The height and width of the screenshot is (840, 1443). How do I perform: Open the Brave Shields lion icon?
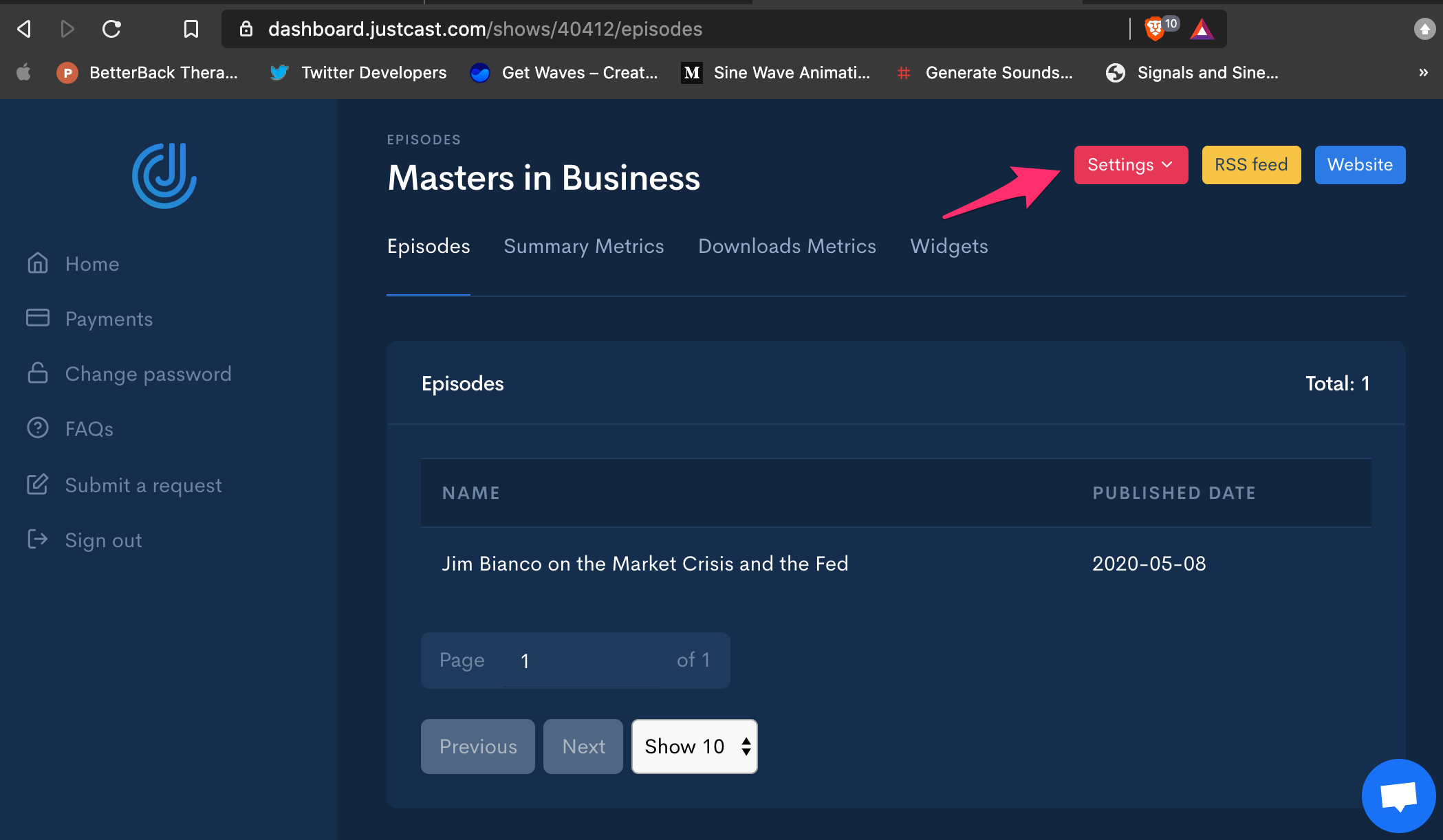[x=1154, y=29]
